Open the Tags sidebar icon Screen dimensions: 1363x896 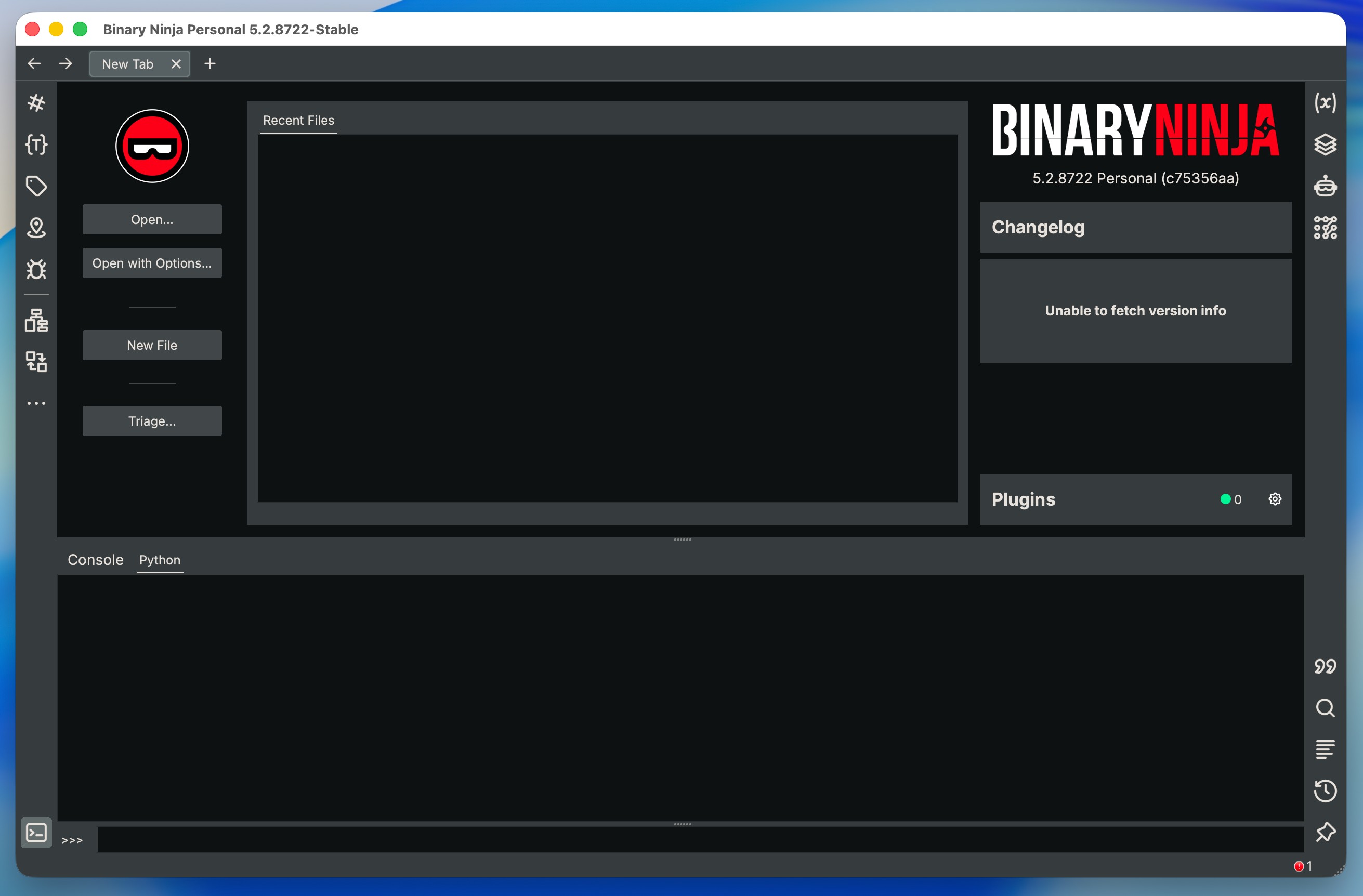coord(36,186)
